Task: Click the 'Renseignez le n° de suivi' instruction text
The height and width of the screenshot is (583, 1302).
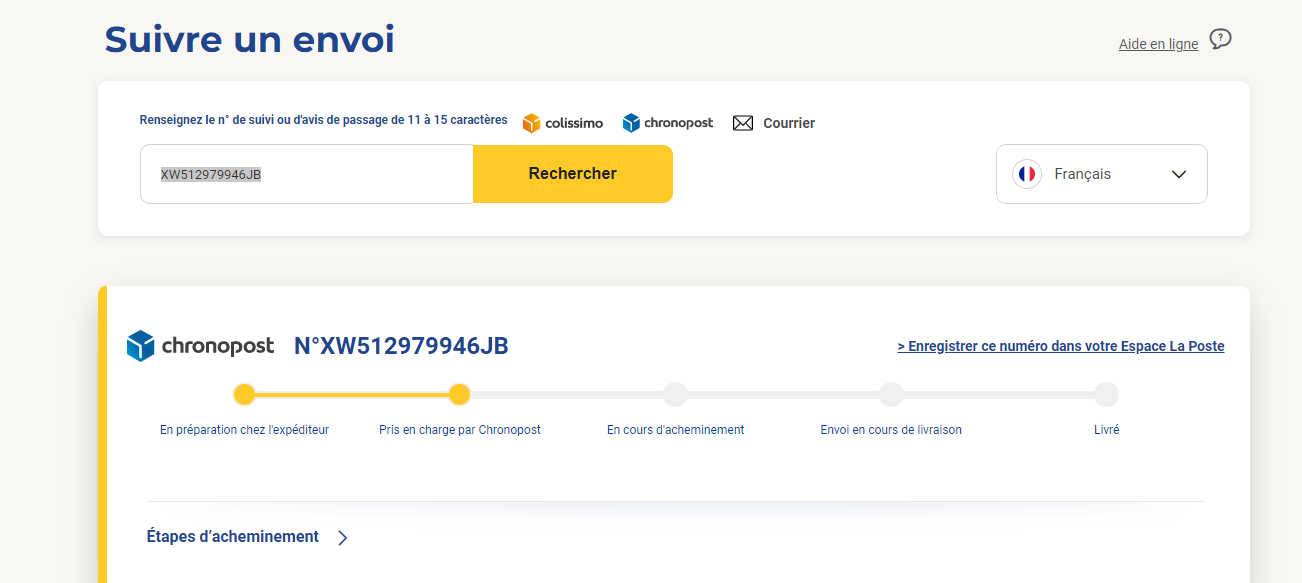Action: (x=324, y=120)
